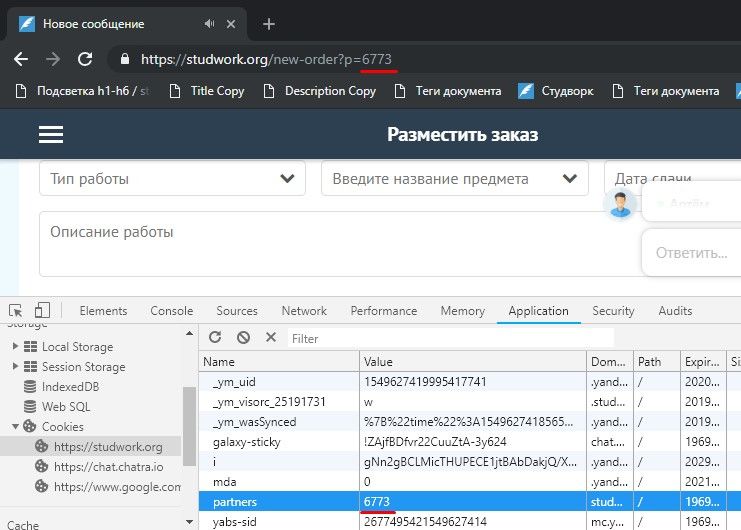
Task: Open a new browser tab
Action: (268, 24)
